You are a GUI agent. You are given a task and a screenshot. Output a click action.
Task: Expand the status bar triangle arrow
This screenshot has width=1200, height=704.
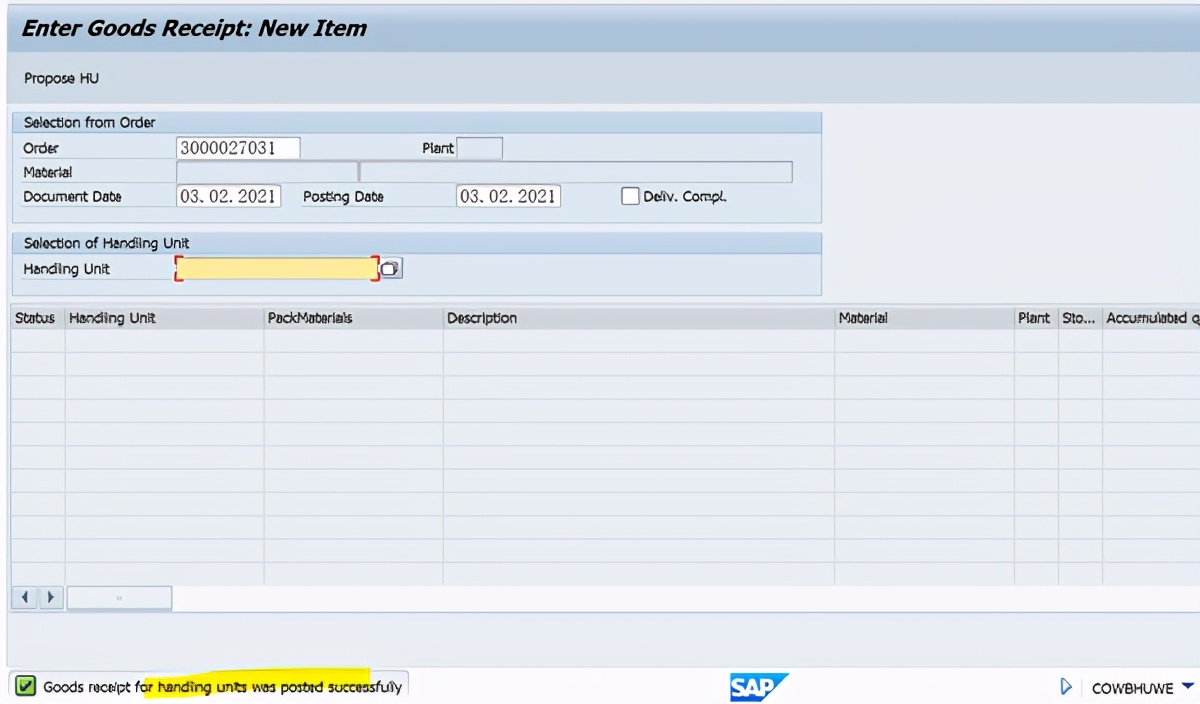click(x=1066, y=687)
